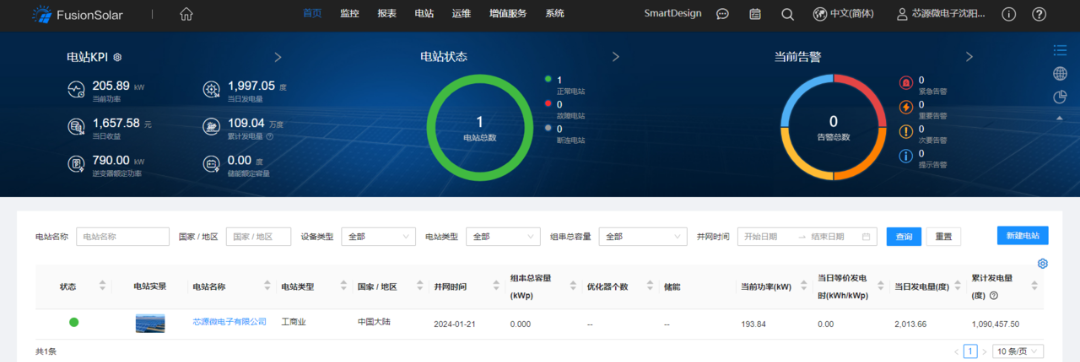Click the language globe icon
This screenshot has width=1080, height=362.
coord(819,14)
